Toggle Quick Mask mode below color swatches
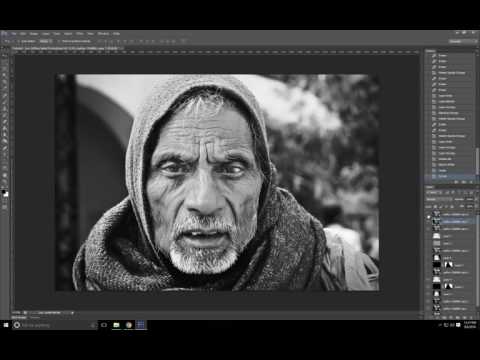The height and width of the screenshot is (360, 480). pos(5,201)
